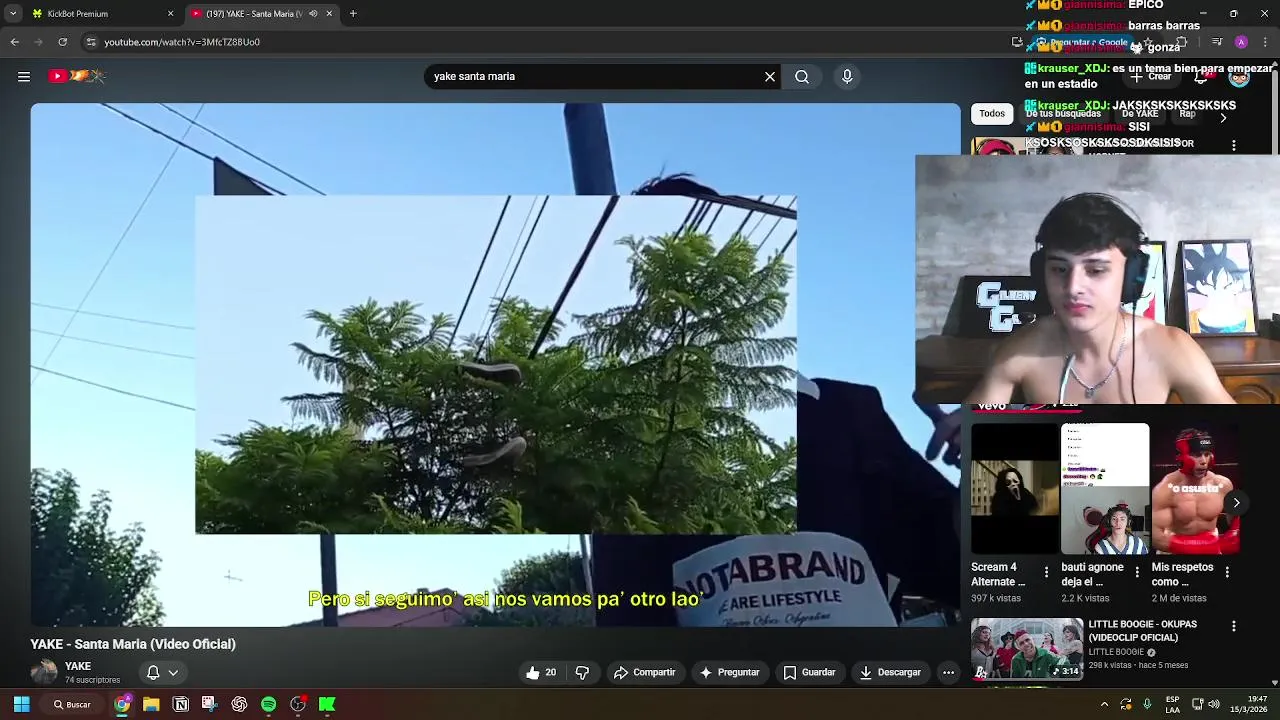Image resolution: width=1280 pixels, height=720 pixels.
Task: Click the Crear button
Action: [x=1151, y=76]
